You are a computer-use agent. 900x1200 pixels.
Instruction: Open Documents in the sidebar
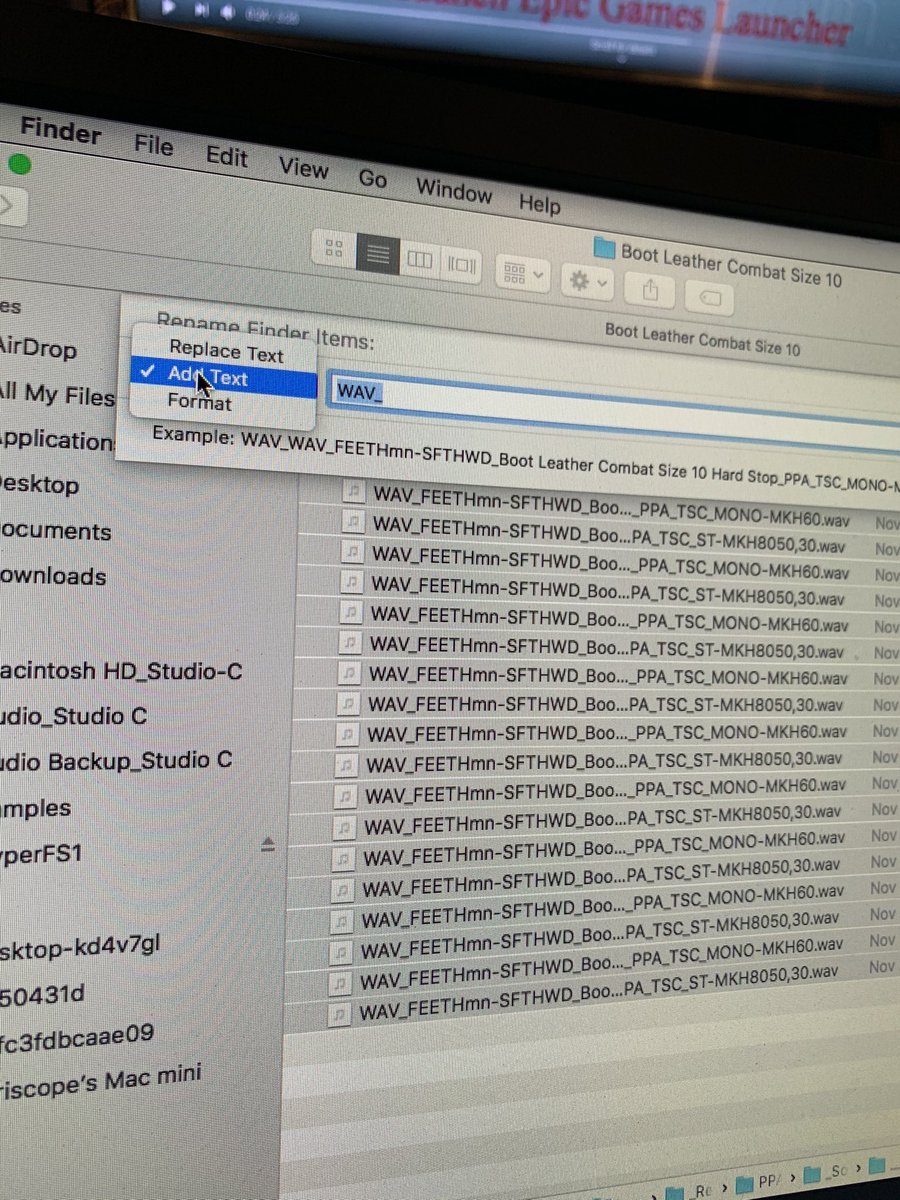coord(53,531)
